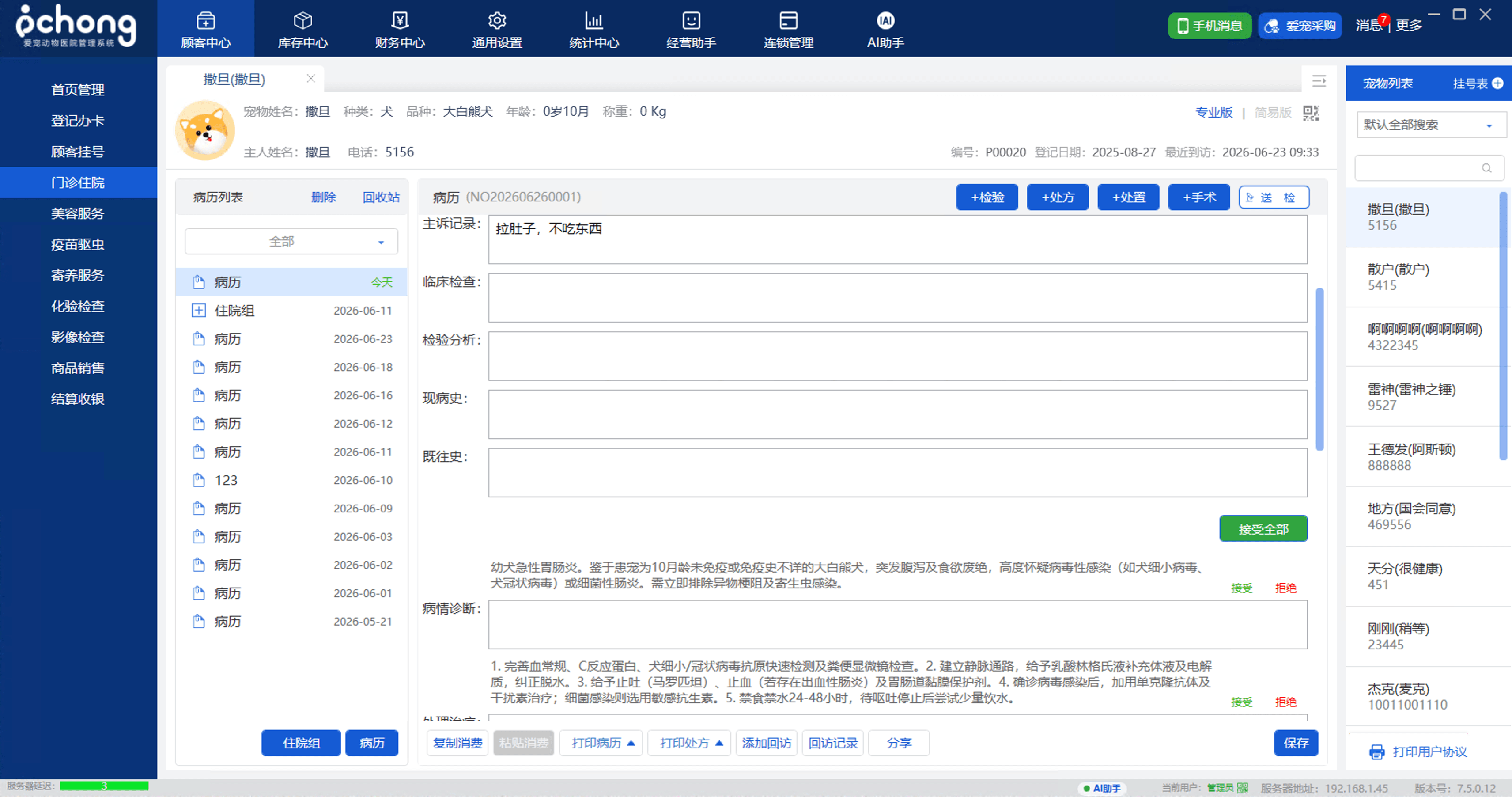1512x797 pixels.
Task: Open the AI助手 top icon
Action: 885,21
